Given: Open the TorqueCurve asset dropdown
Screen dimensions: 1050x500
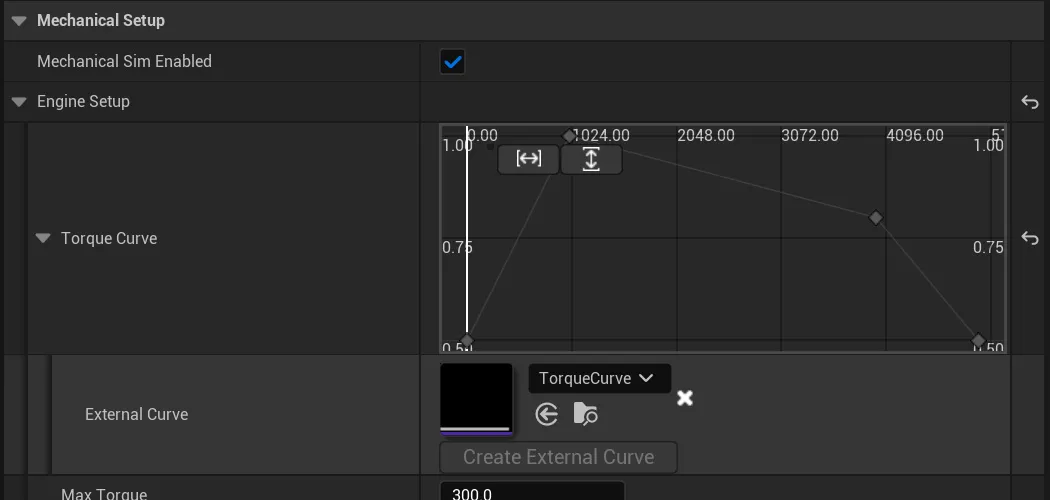Looking at the screenshot, I should tap(599, 378).
